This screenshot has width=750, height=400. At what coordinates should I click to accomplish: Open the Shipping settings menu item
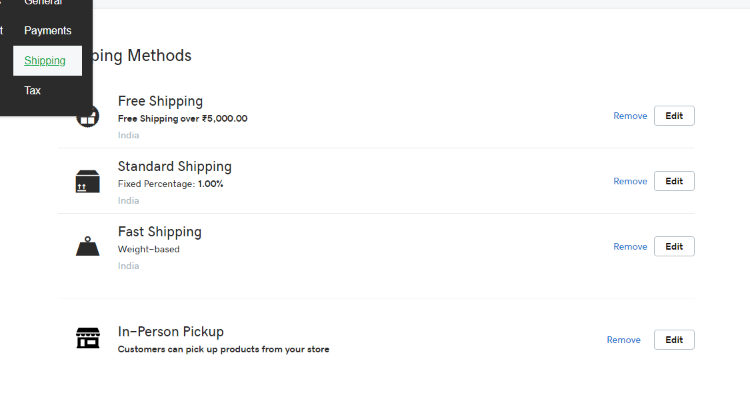click(x=46, y=61)
